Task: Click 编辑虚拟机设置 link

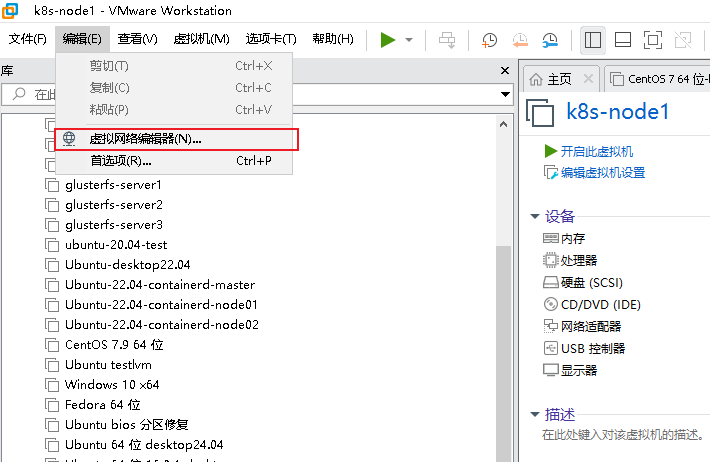Action: (603, 173)
